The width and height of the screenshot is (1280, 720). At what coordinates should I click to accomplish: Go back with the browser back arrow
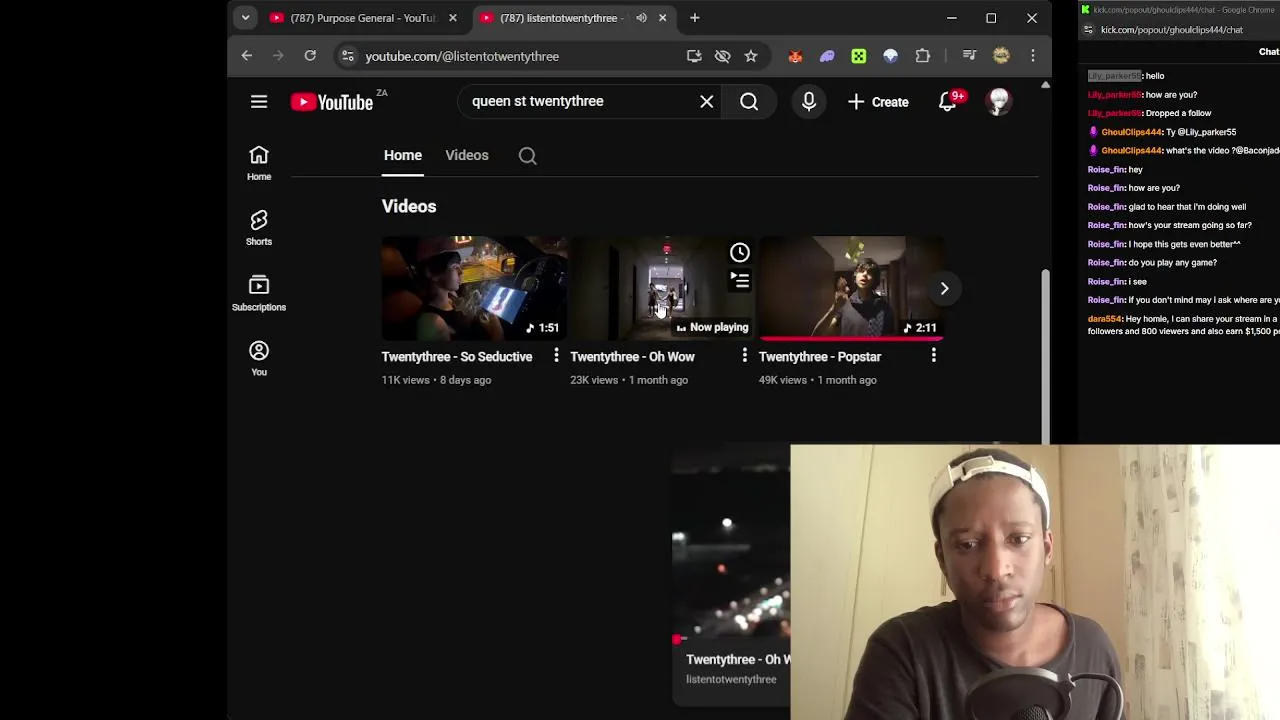[247, 56]
